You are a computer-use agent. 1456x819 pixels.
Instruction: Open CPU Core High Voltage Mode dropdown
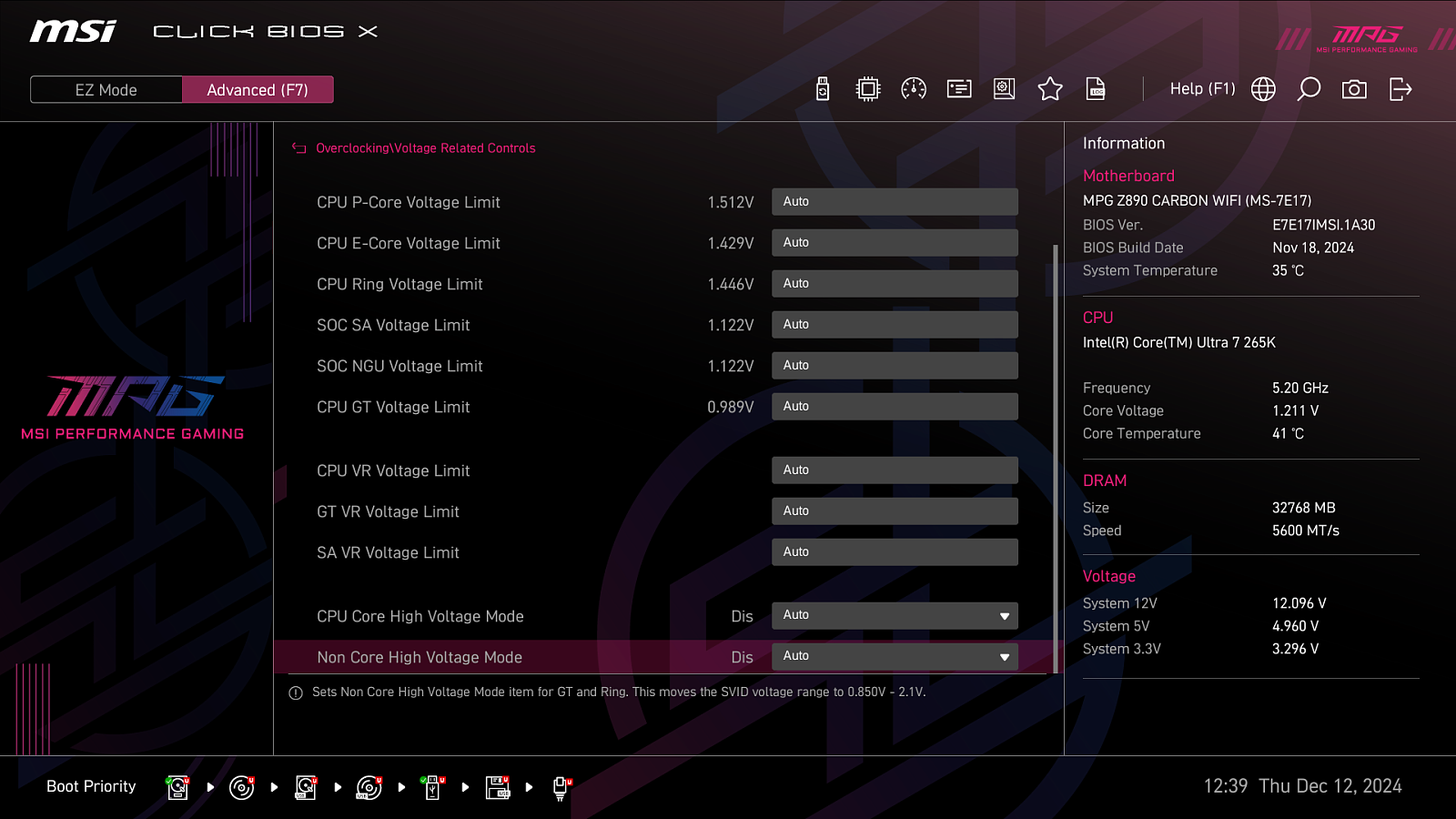click(x=895, y=616)
